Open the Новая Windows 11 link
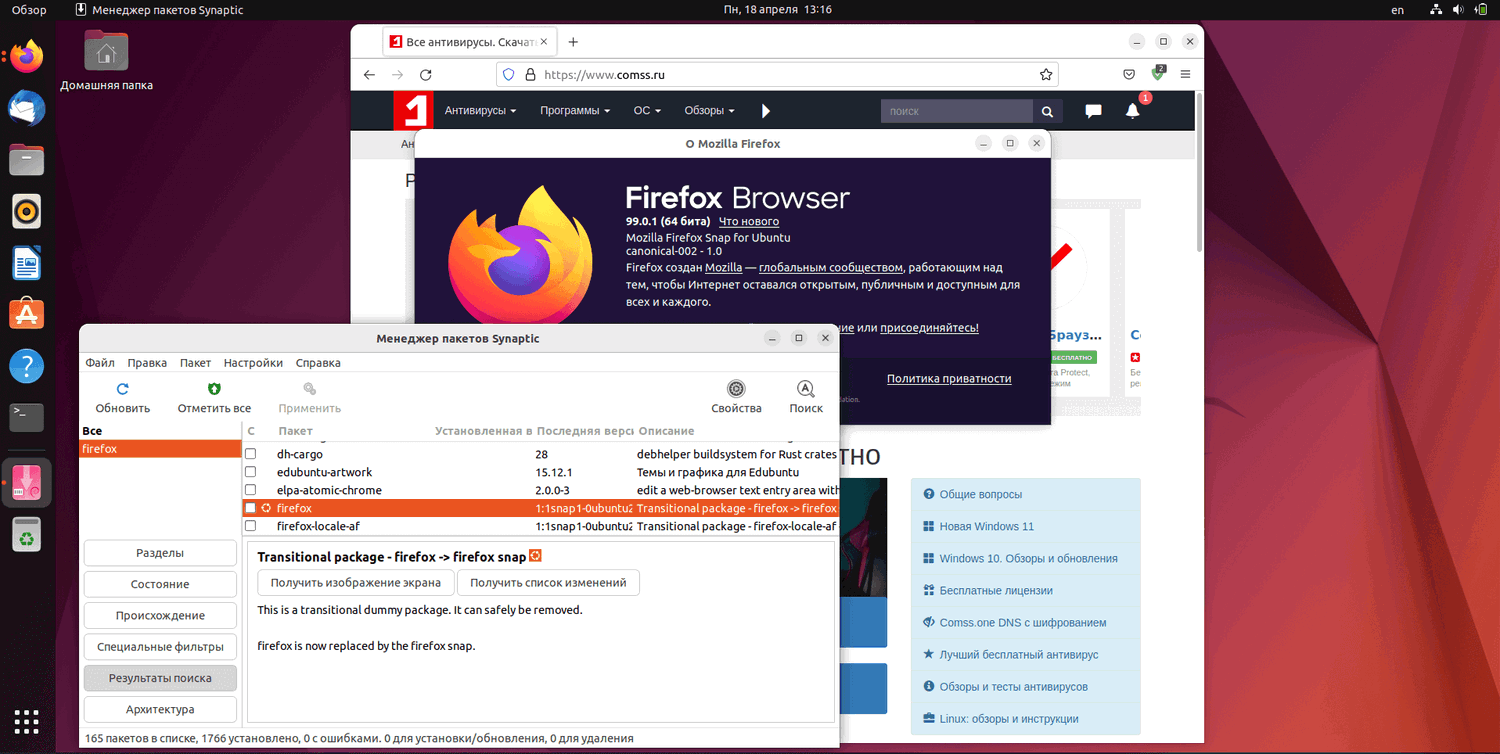 tap(987, 526)
